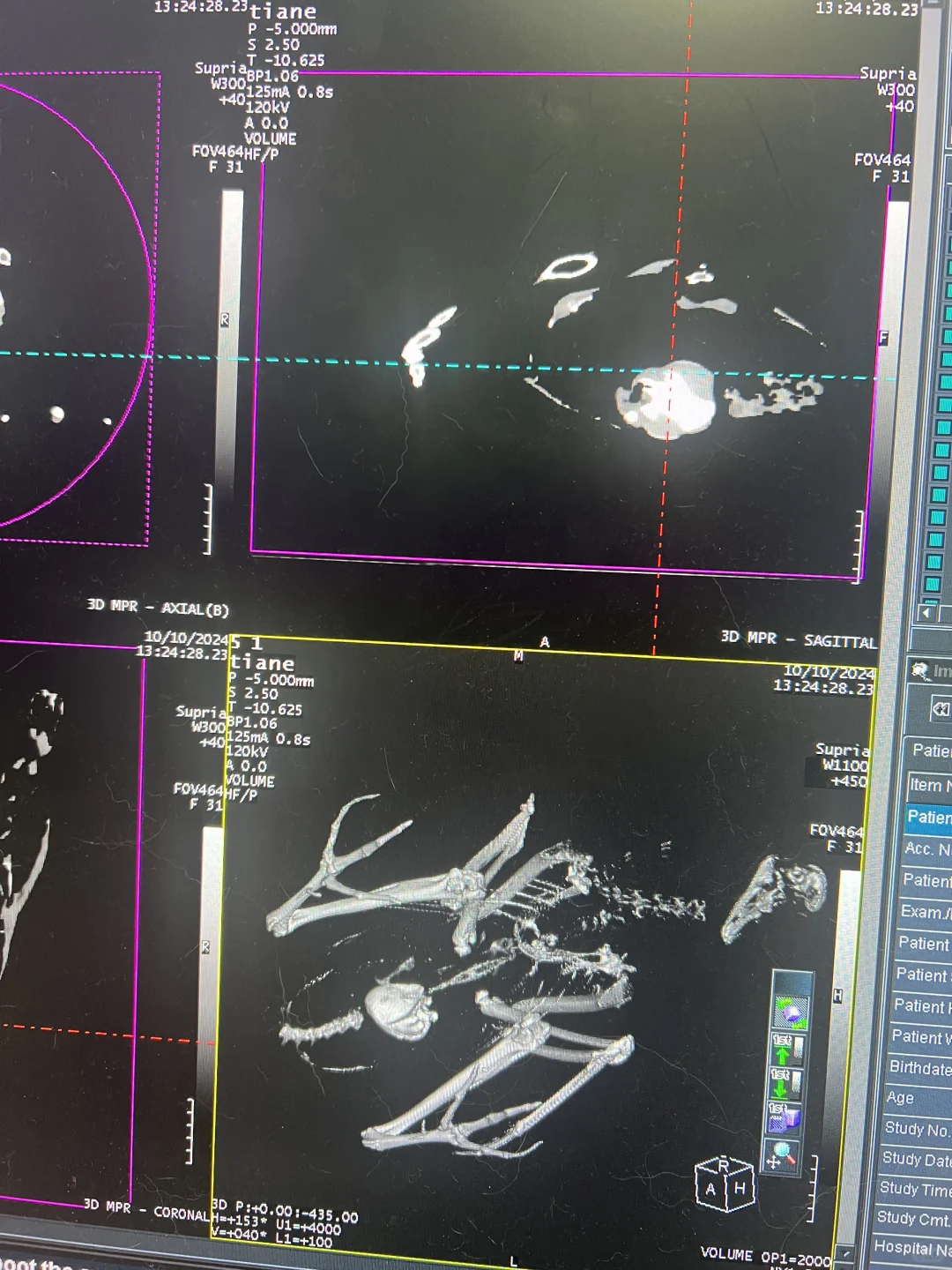Click the 'Age' row
952x1270 pixels.
[918, 1098]
